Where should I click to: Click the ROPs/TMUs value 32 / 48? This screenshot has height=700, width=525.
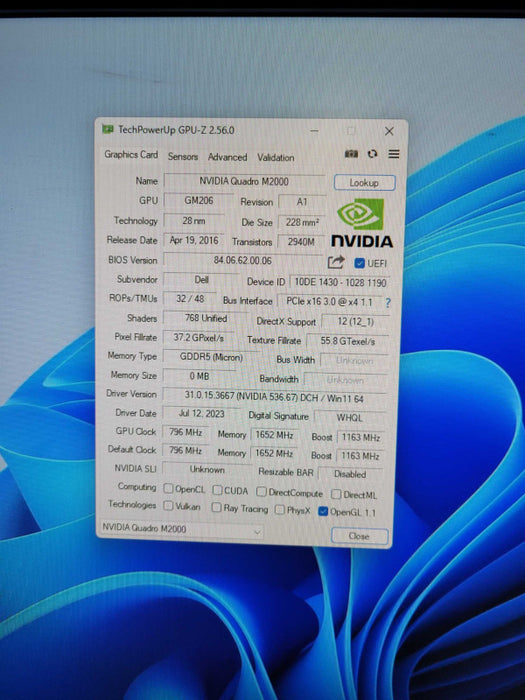[x=190, y=299]
